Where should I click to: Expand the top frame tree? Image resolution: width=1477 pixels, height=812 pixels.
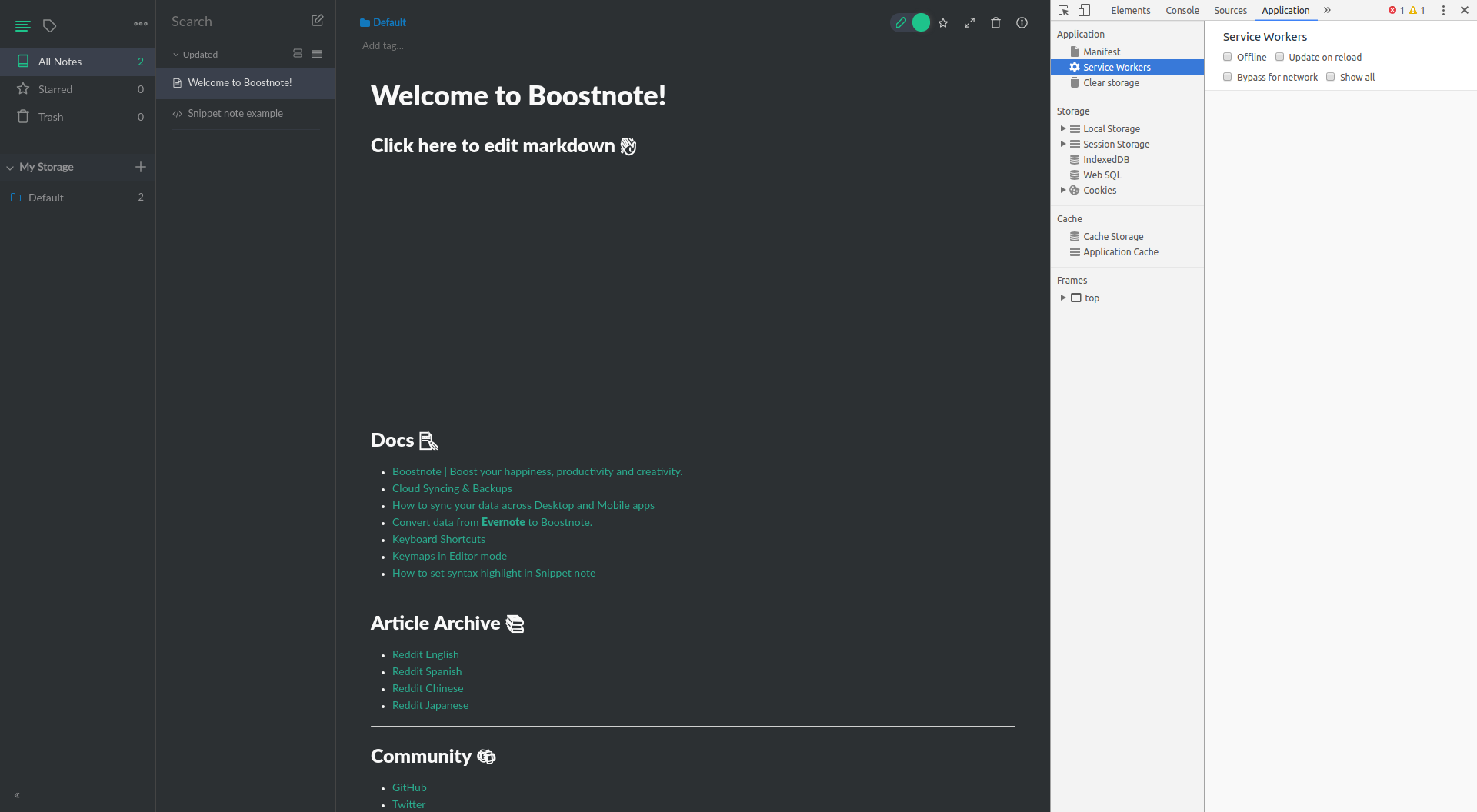pyautogui.click(x=1063, y=298)
